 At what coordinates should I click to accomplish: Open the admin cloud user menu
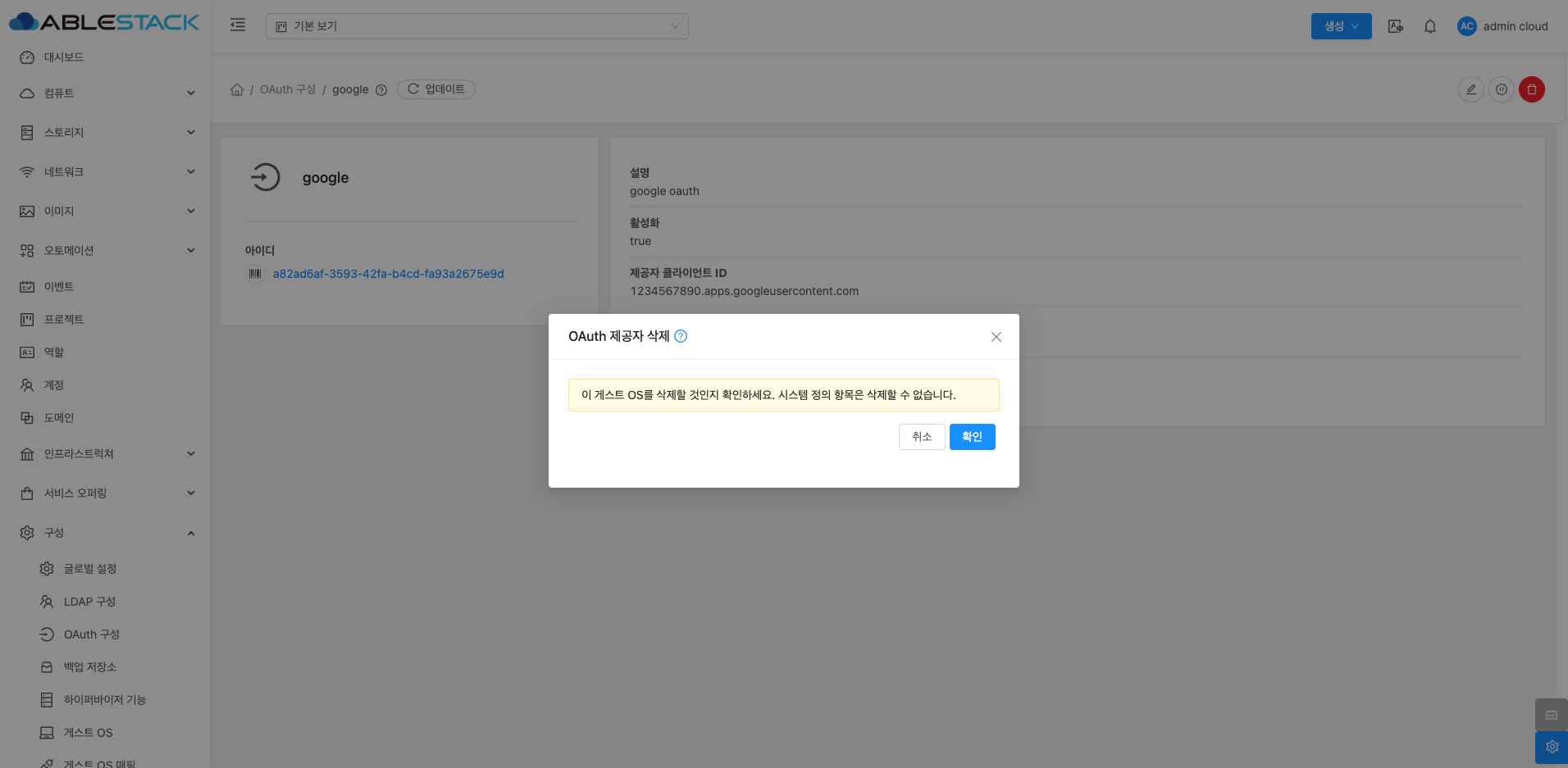(x=1502, y=26)
